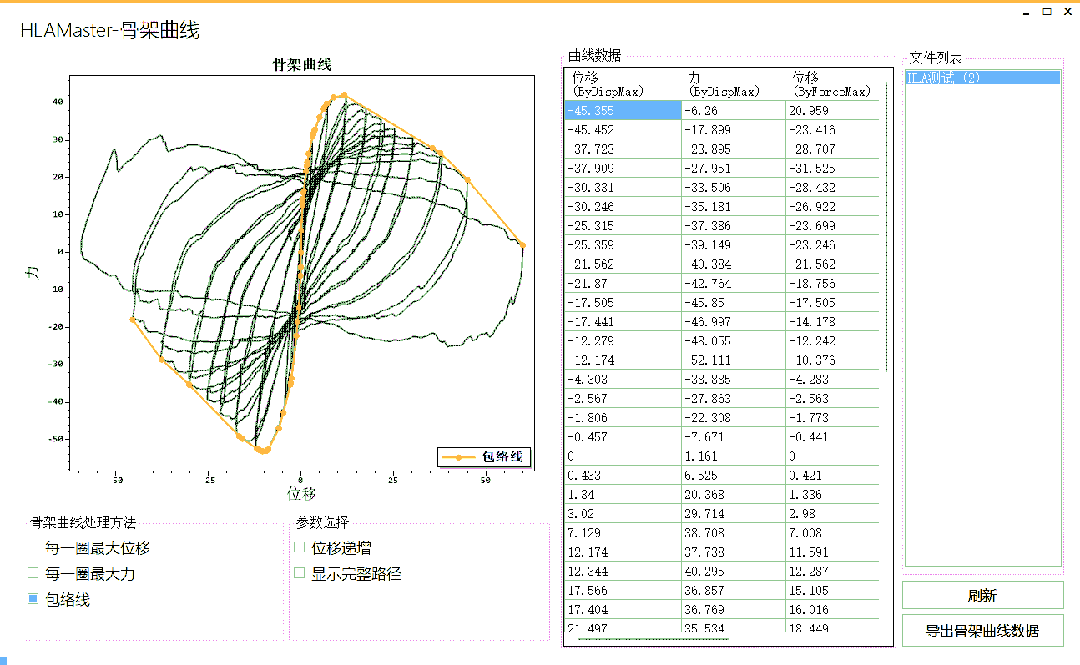Image resolution: width=1080 pixels, height=665 pixels.
Task: Click the cell 17.566
Action: [623, 591]
